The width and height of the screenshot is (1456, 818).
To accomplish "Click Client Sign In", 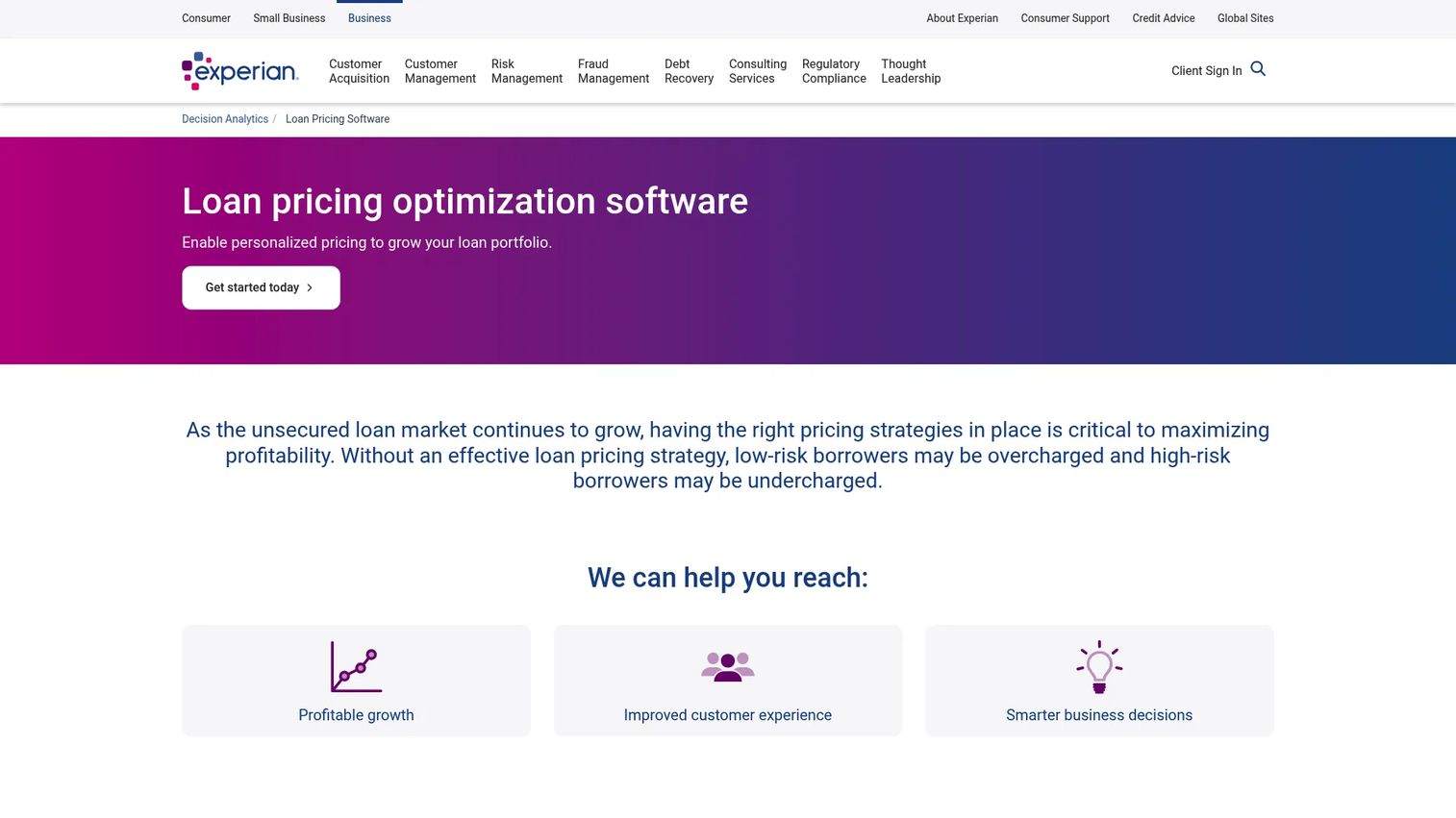I will (x=1206, y=71).
